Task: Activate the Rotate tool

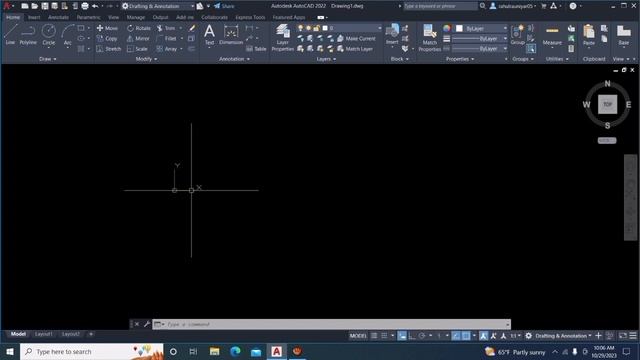Action: pyautogui.click(x=139, y=28)
